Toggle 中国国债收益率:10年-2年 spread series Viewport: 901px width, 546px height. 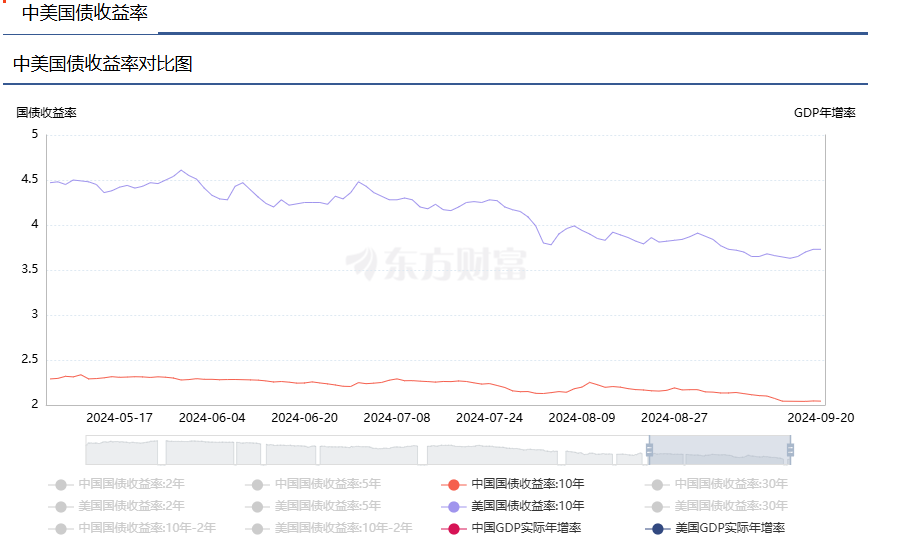pyautogui.click(x=133, y=528)
